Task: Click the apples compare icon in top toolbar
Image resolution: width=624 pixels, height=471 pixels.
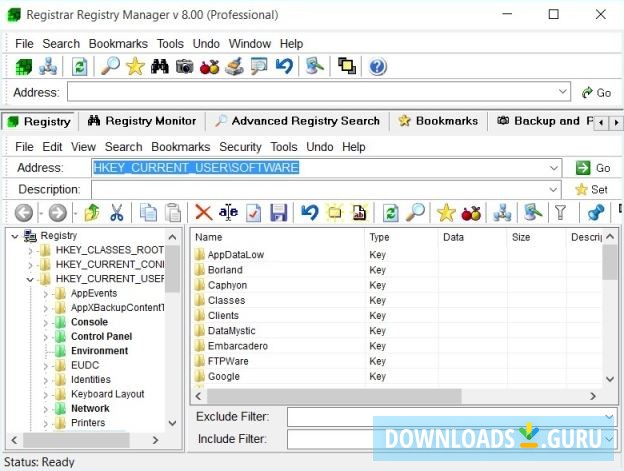Action: 210,66
